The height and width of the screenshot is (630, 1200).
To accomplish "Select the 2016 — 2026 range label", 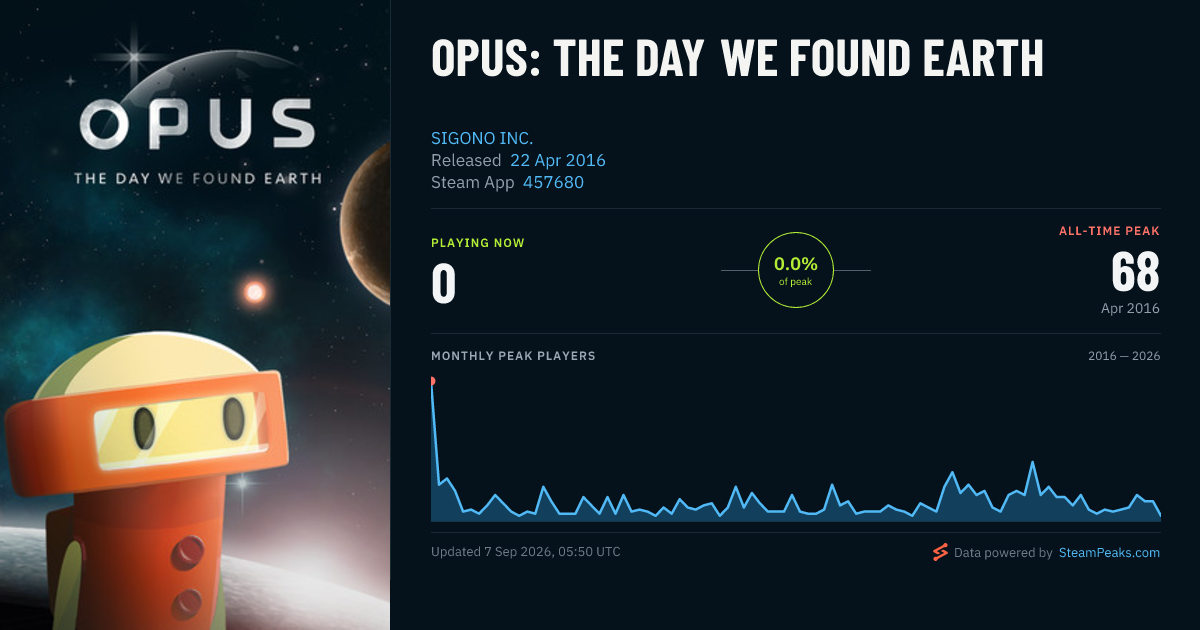I will [1124, 356].
